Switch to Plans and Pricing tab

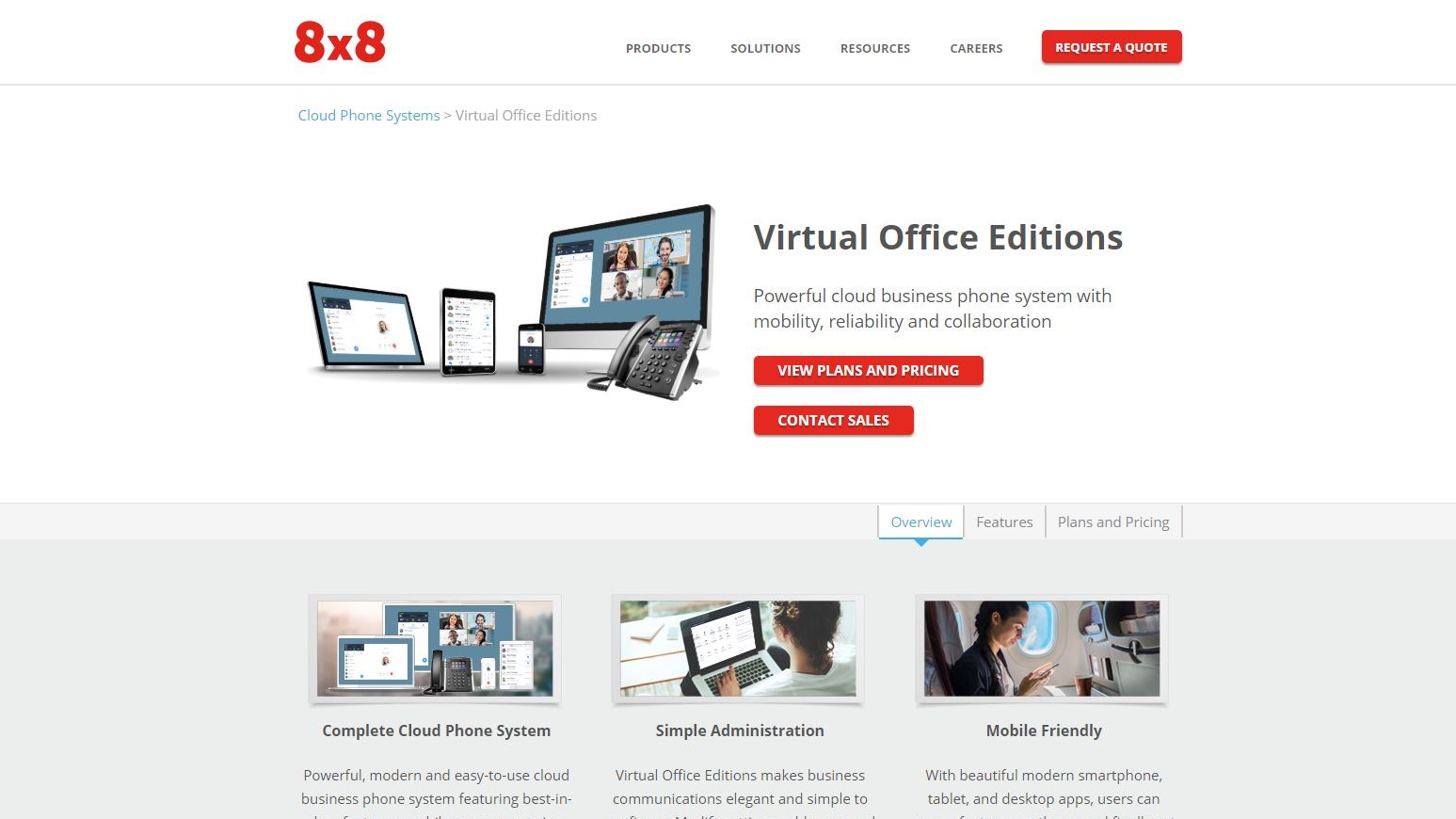click(1113, 522)
